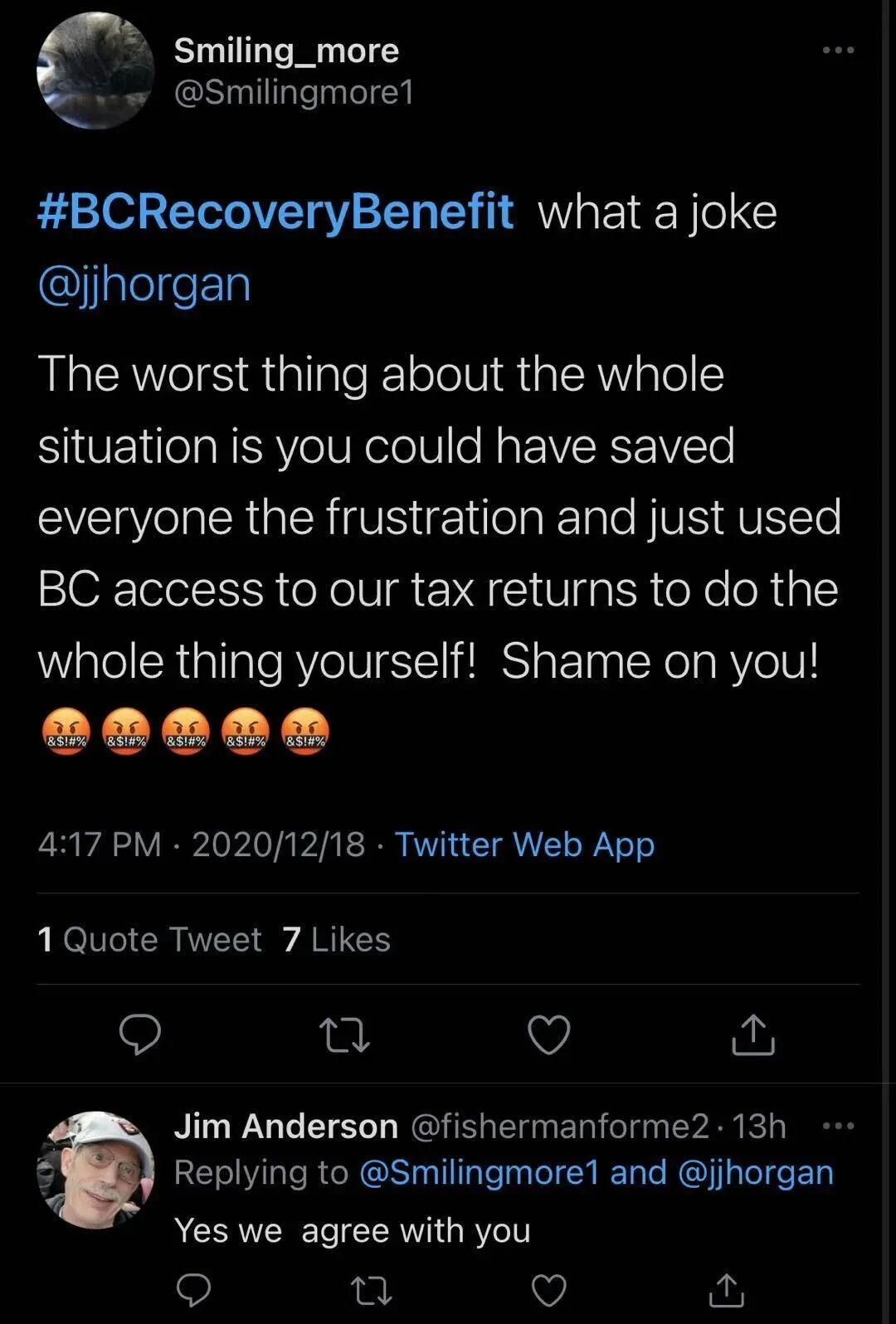
Task: View the 1 Quote Tweet list
Action: coord(149,939)
